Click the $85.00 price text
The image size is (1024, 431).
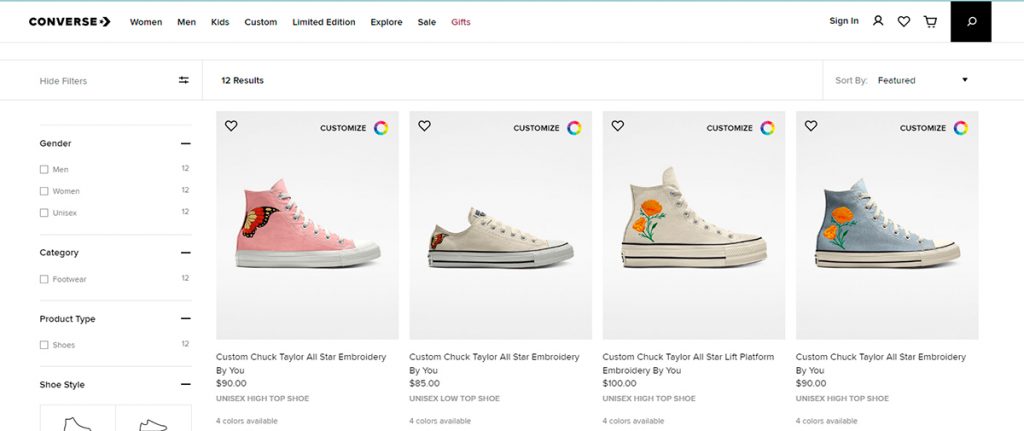pos(424,383)
